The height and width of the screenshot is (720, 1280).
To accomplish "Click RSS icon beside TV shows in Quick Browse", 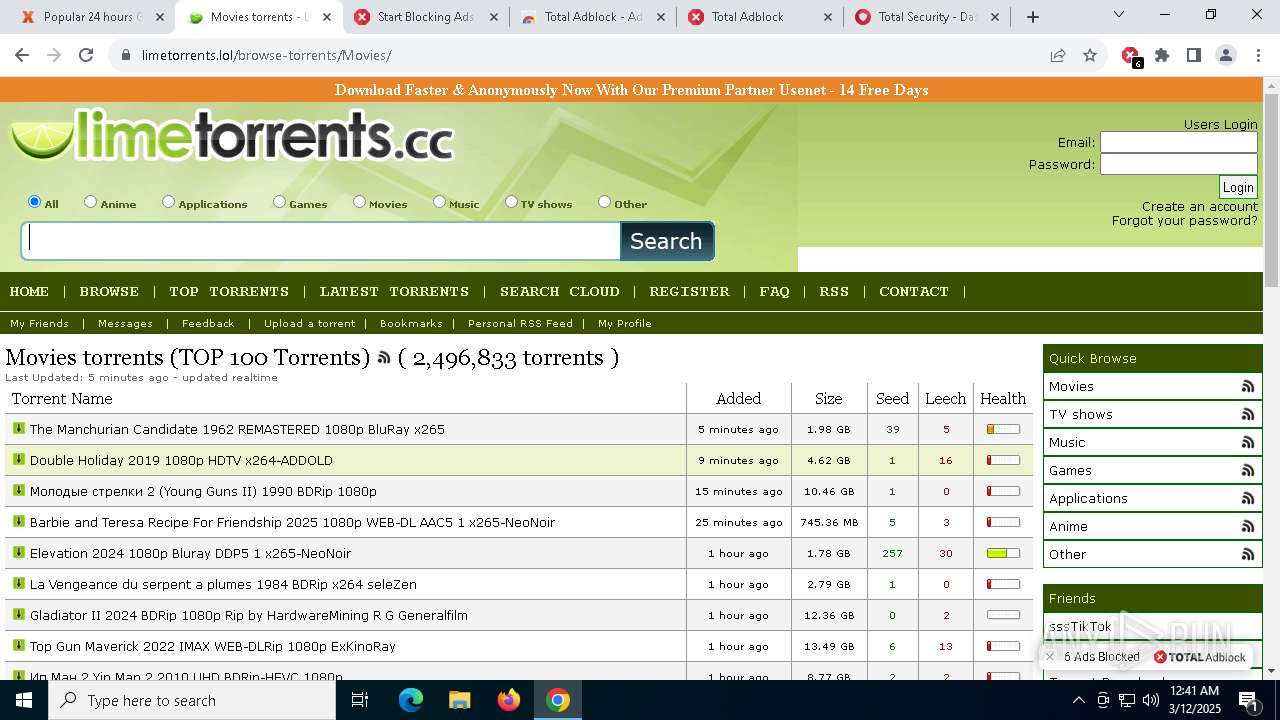I will [x=1248, y=414].
